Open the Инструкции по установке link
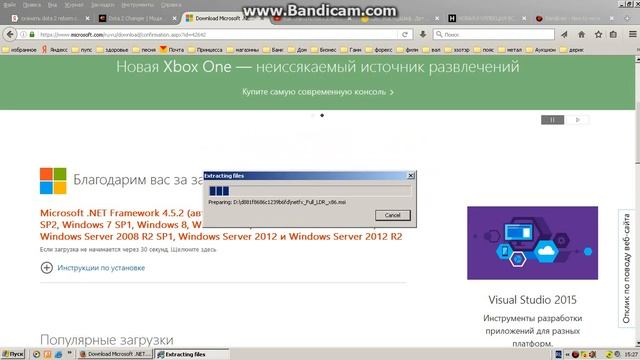The width and height of the screenshot is (640, 360). click(x=101, y=268)
